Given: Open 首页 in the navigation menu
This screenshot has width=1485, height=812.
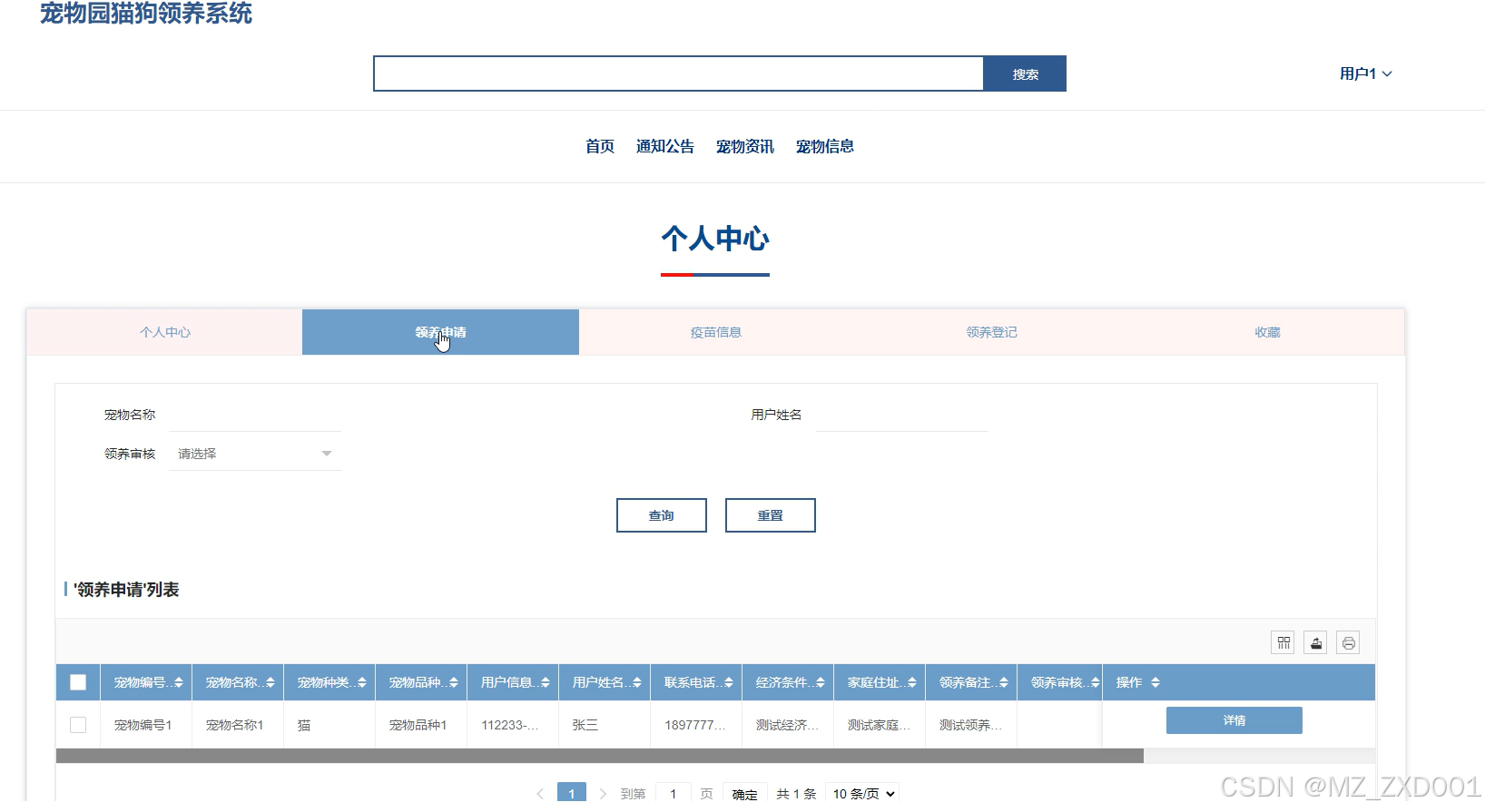Looking at the screenshot, I should (x=600, y=146).
